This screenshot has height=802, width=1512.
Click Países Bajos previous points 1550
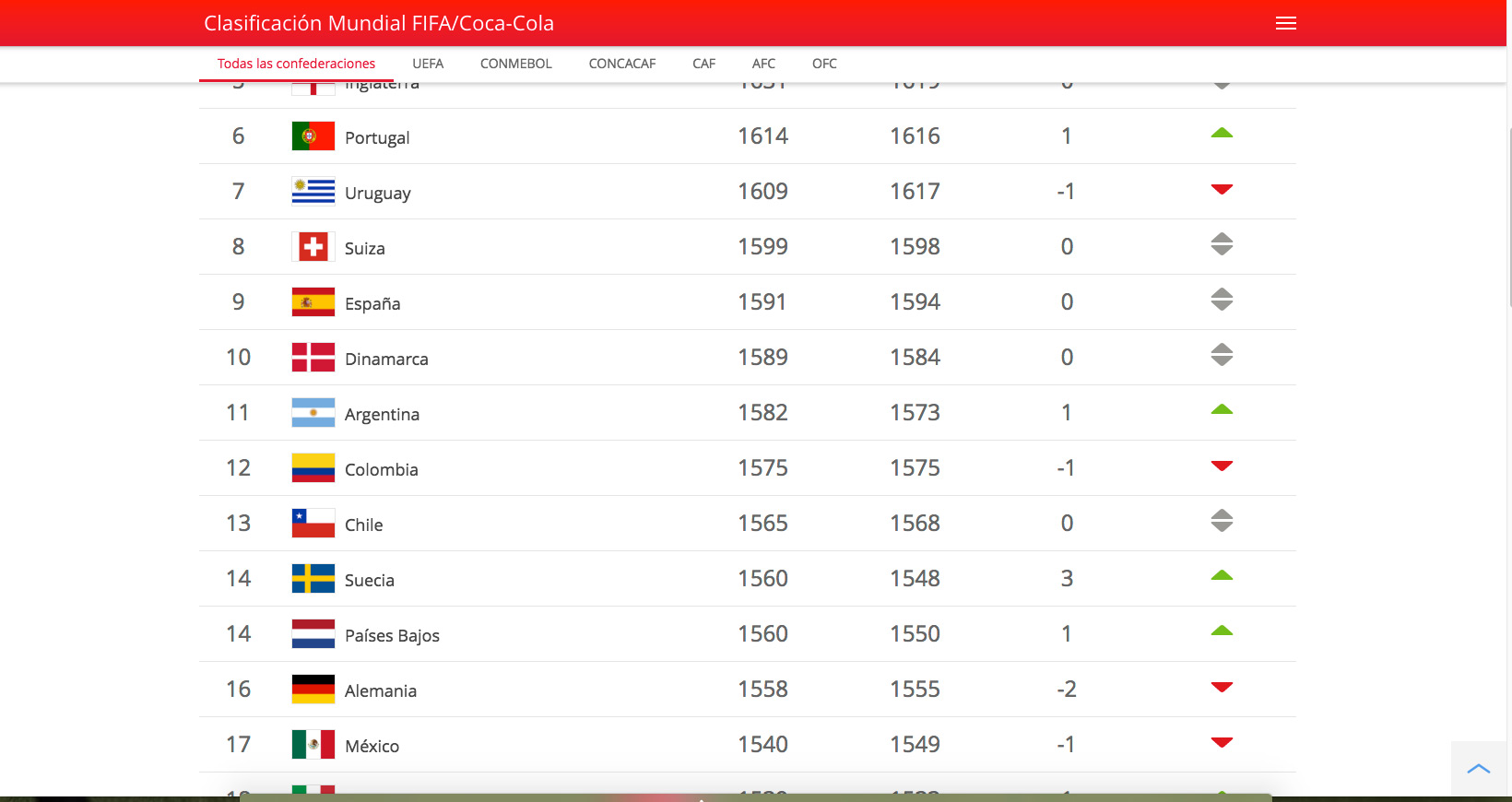(915, 634)
